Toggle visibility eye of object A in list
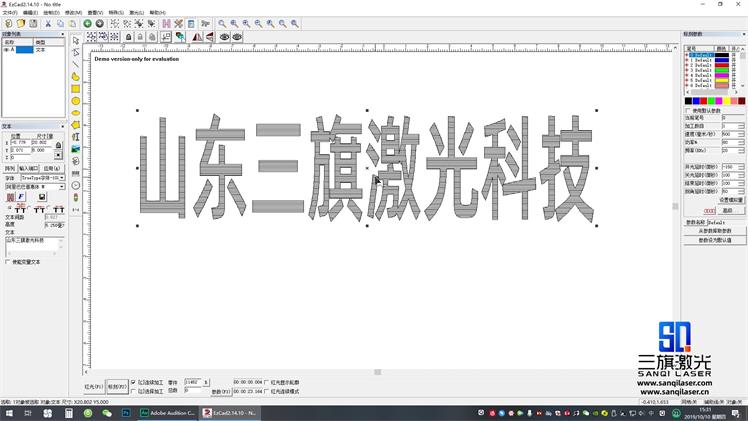 [x=6, y=50]
